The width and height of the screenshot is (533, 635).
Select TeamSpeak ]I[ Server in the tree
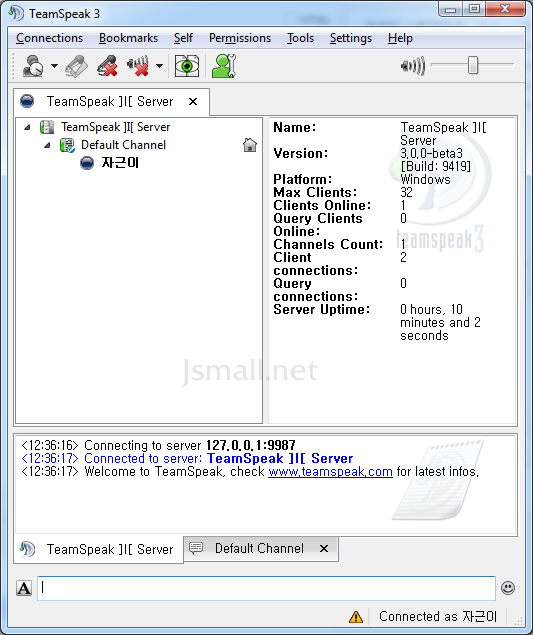click(115, 127)
